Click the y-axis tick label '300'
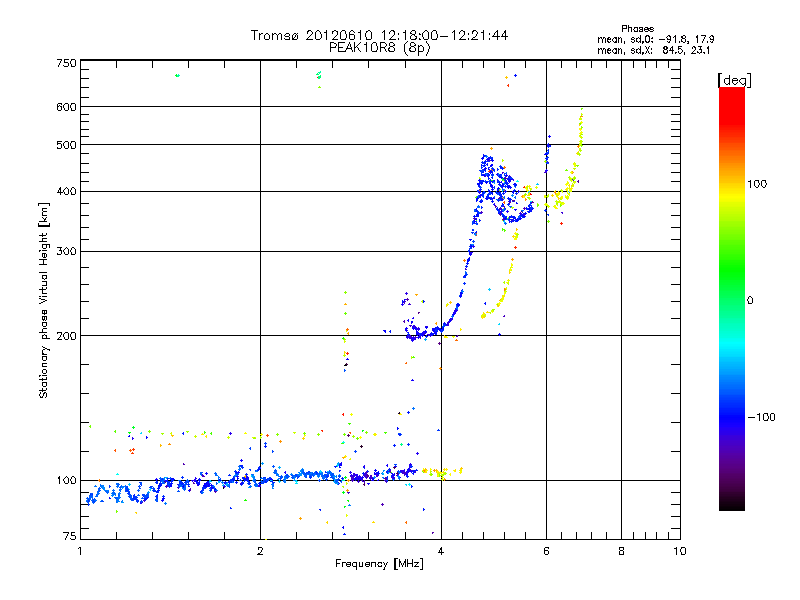The image size is (800, 600). [x=66, y=252]
